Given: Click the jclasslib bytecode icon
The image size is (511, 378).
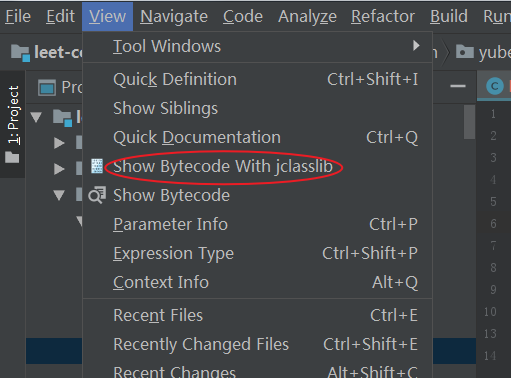Looking at the screenshot, I should 97,166.
